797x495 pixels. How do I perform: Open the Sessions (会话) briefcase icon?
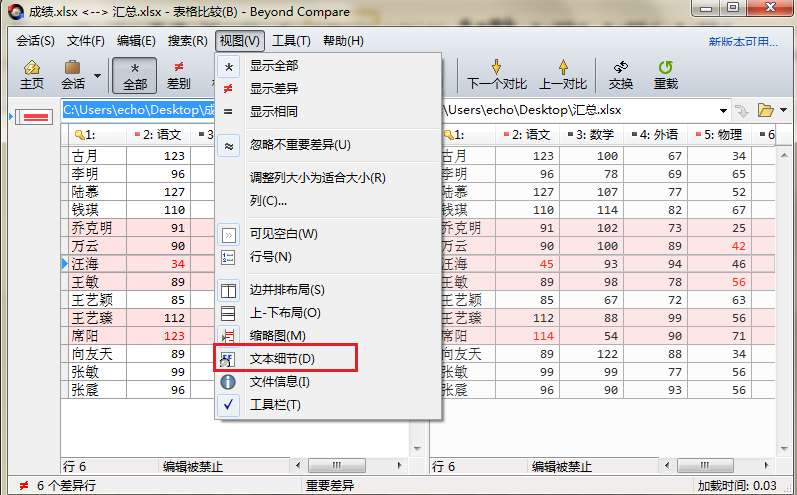point(73,75)
